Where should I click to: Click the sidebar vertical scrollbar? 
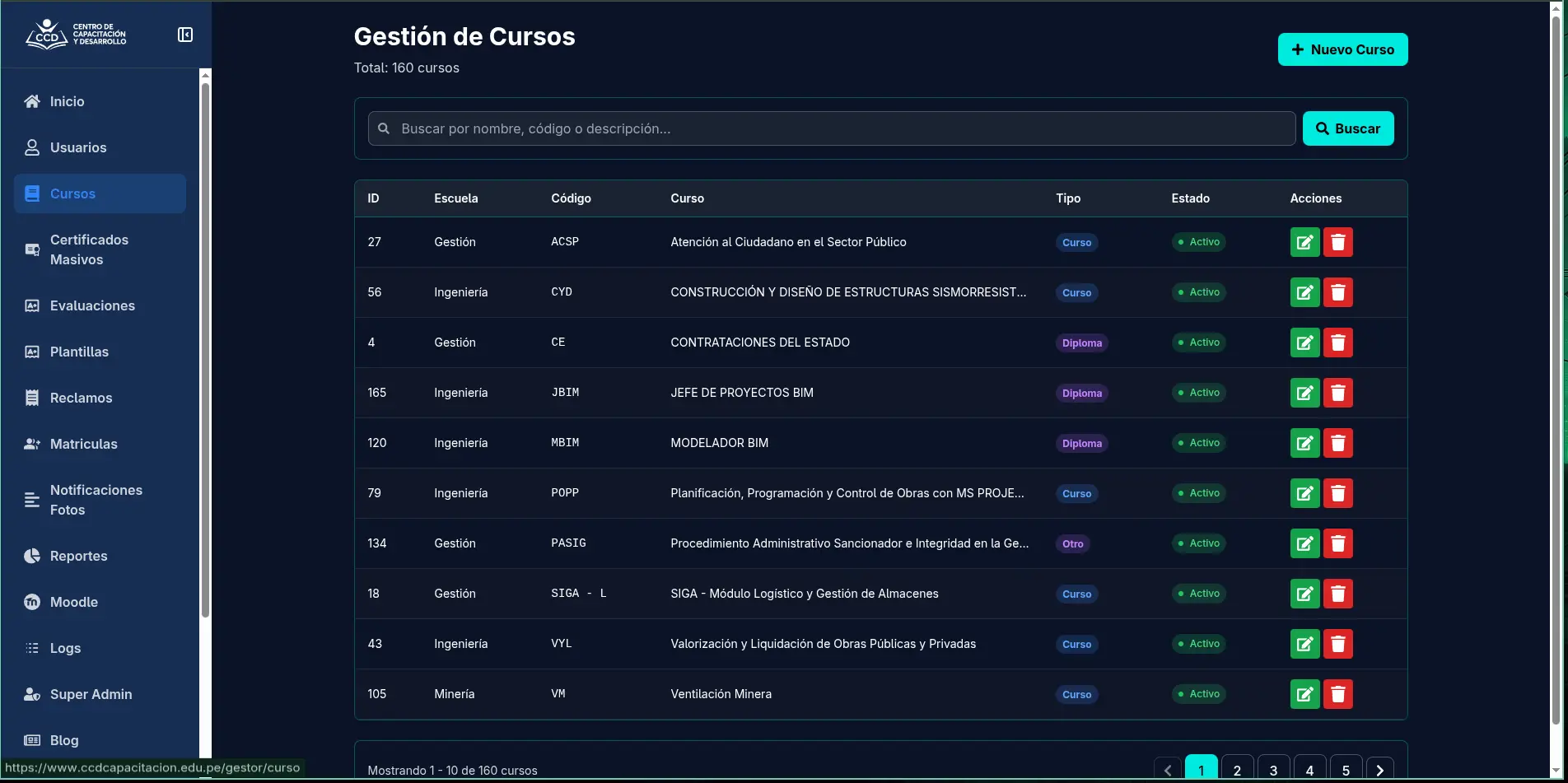pyautogui.click(x=205, y=350)
